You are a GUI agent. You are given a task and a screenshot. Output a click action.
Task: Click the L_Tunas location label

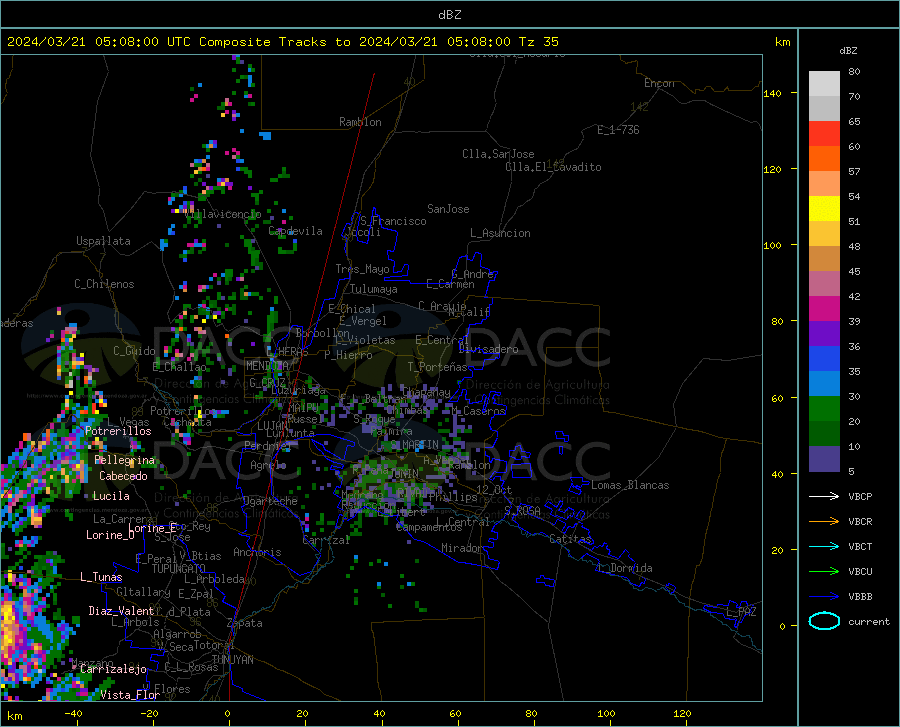coord(101,577)
